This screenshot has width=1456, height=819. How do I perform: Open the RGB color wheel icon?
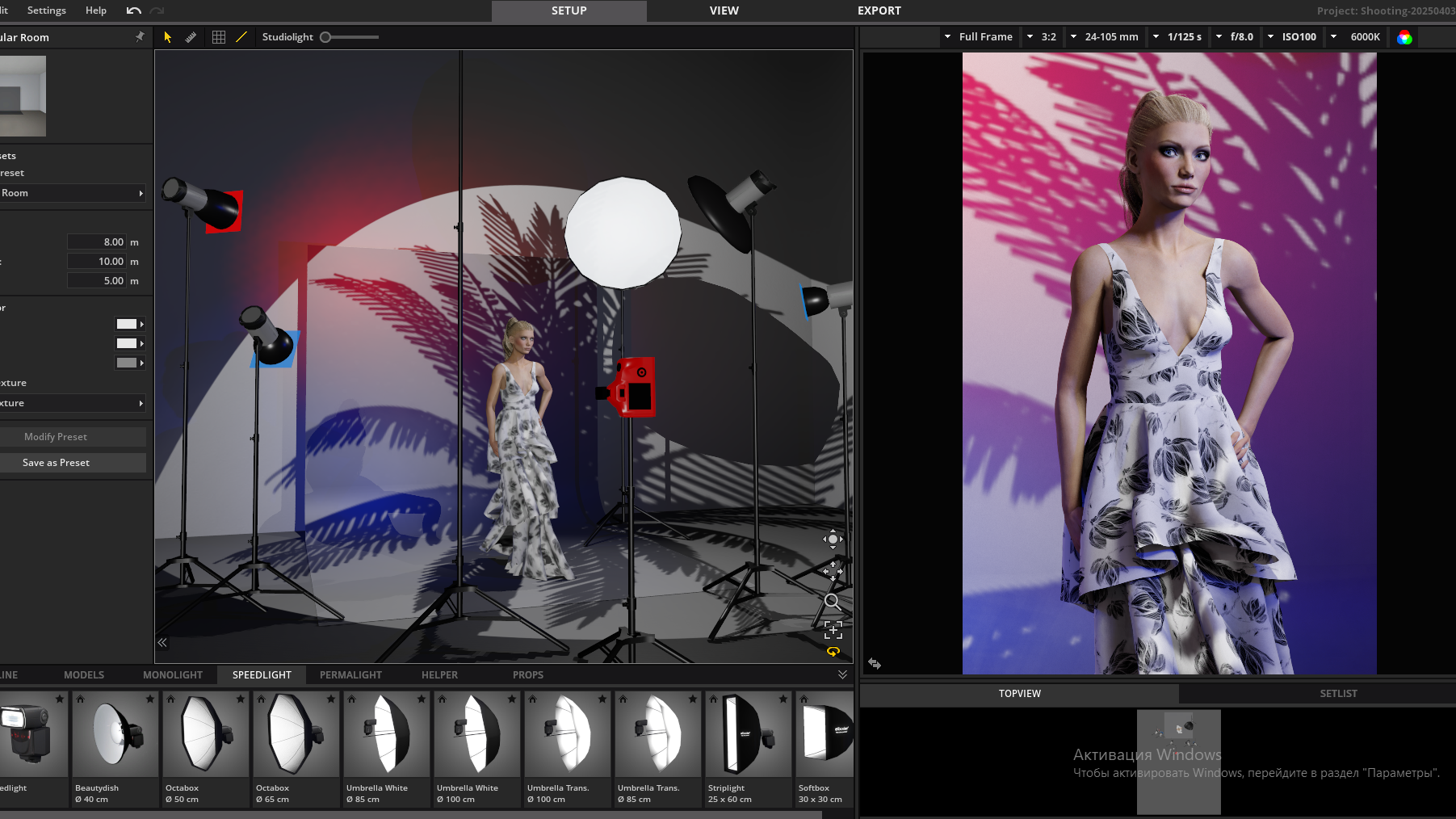tap(1404, 37)
